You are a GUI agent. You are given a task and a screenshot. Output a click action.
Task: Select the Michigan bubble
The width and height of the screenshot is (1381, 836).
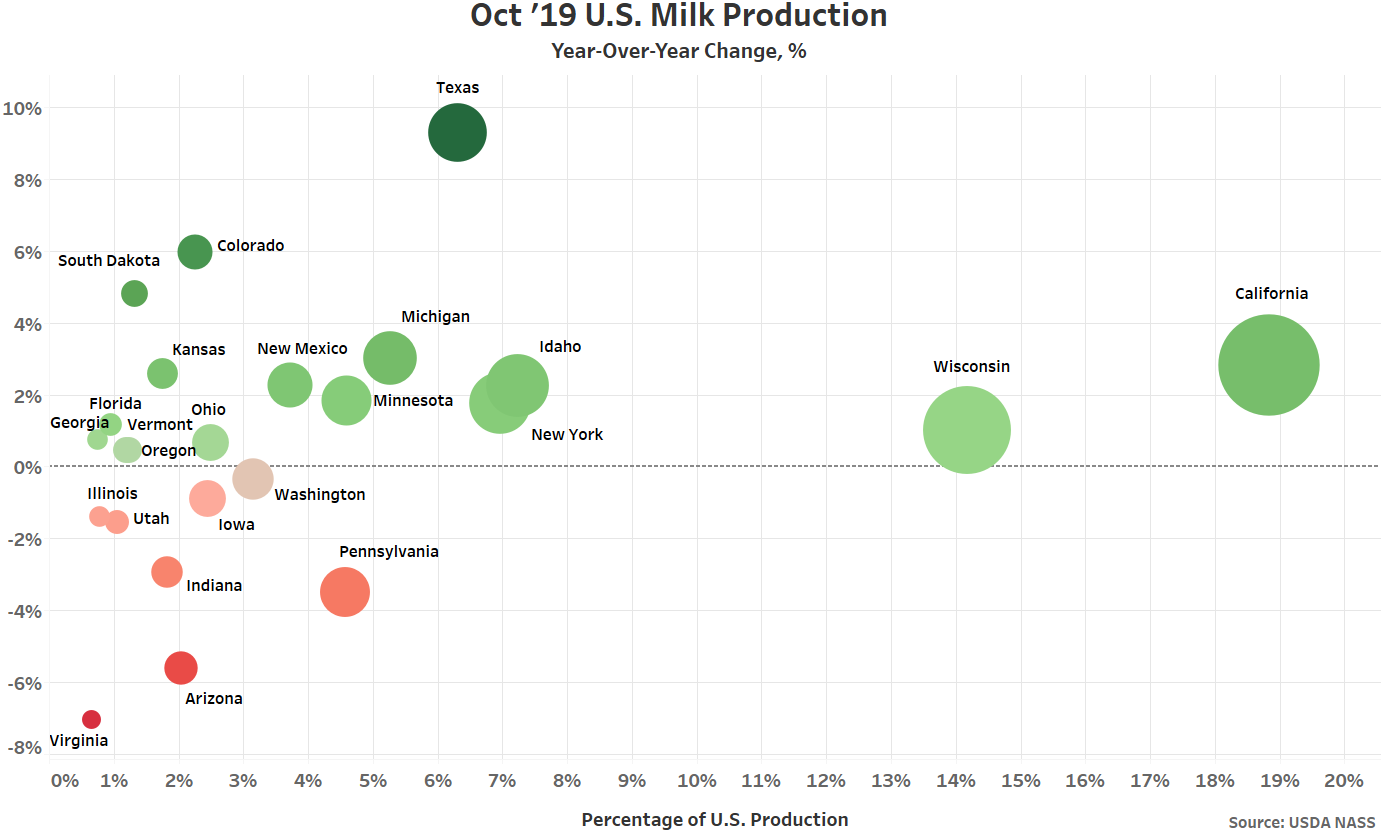389,358
